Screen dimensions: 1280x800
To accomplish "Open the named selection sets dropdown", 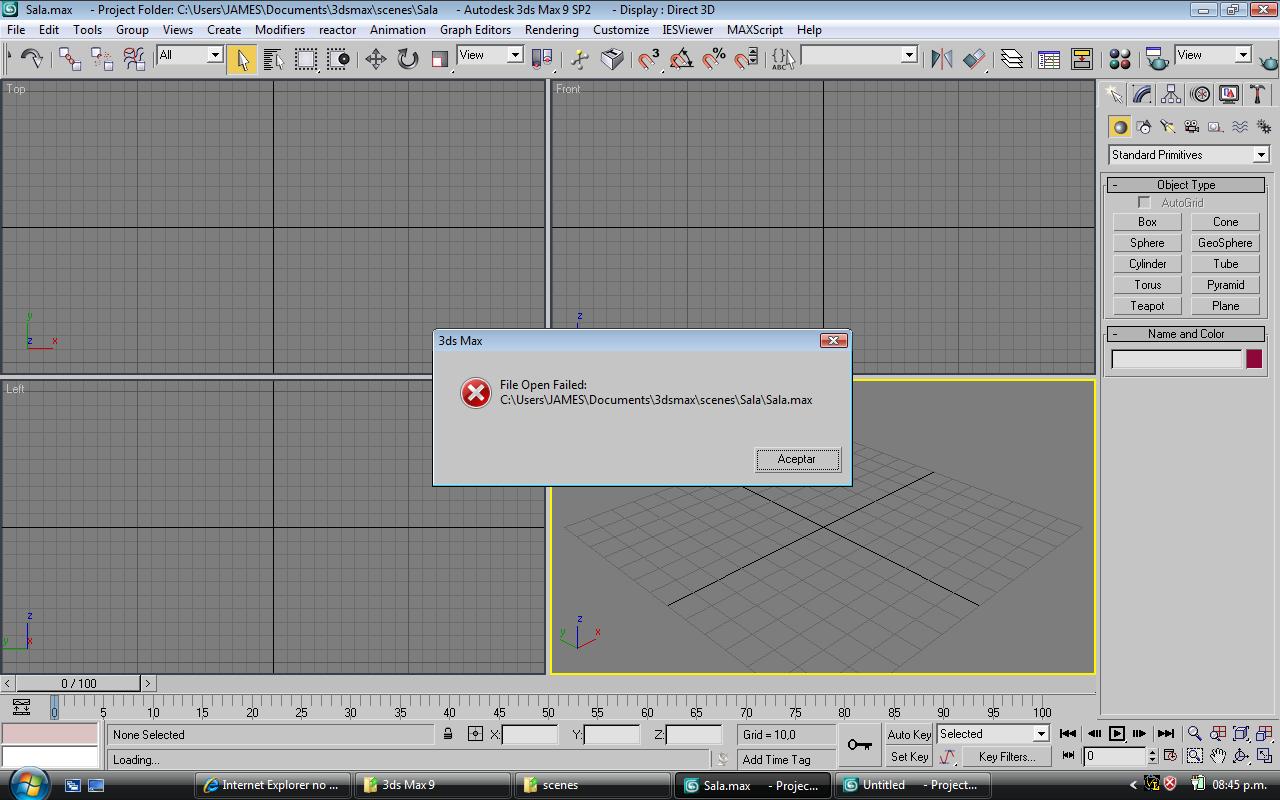I will point(860,55).
